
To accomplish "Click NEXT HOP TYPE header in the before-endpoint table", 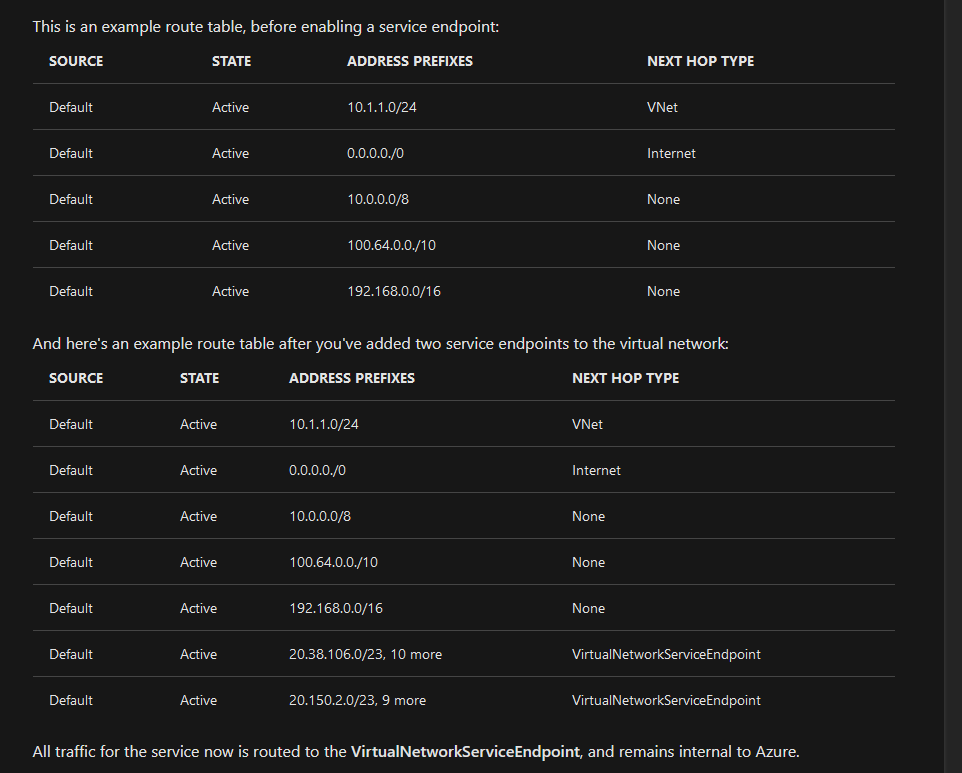I will click(700, 61).
